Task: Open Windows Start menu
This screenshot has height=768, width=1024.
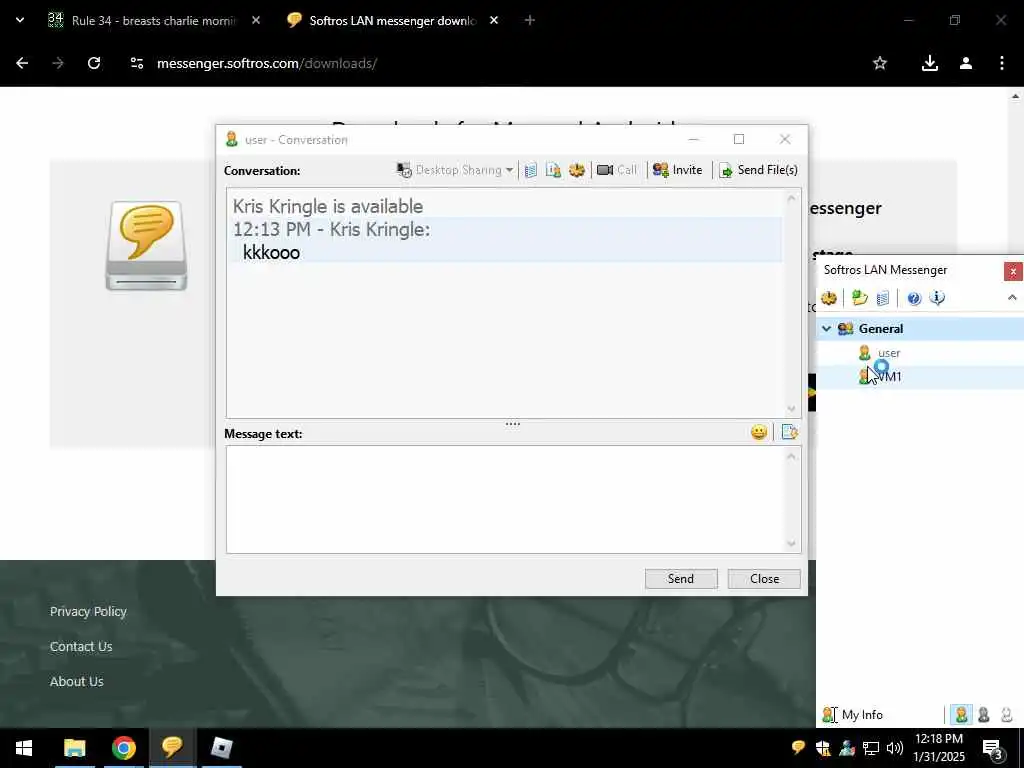Action: (24, 748)
